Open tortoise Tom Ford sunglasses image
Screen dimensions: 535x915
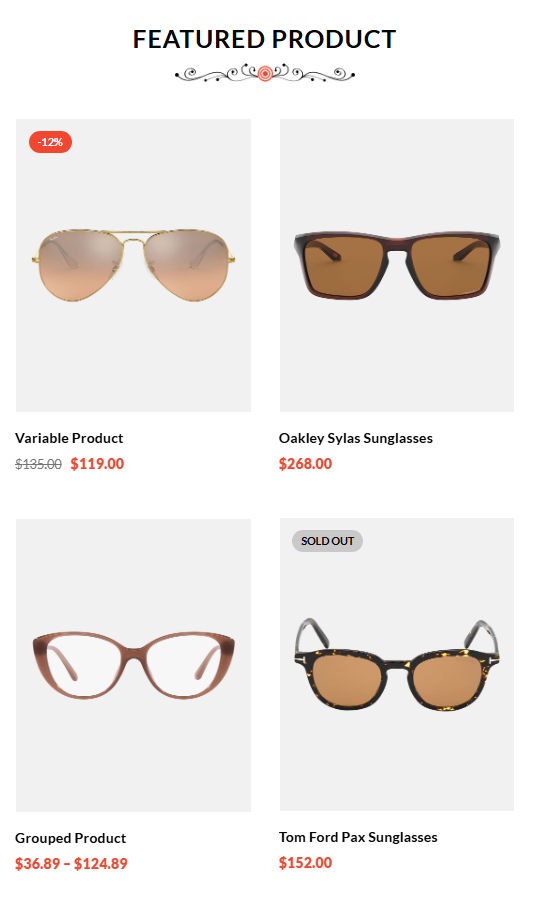397,665
